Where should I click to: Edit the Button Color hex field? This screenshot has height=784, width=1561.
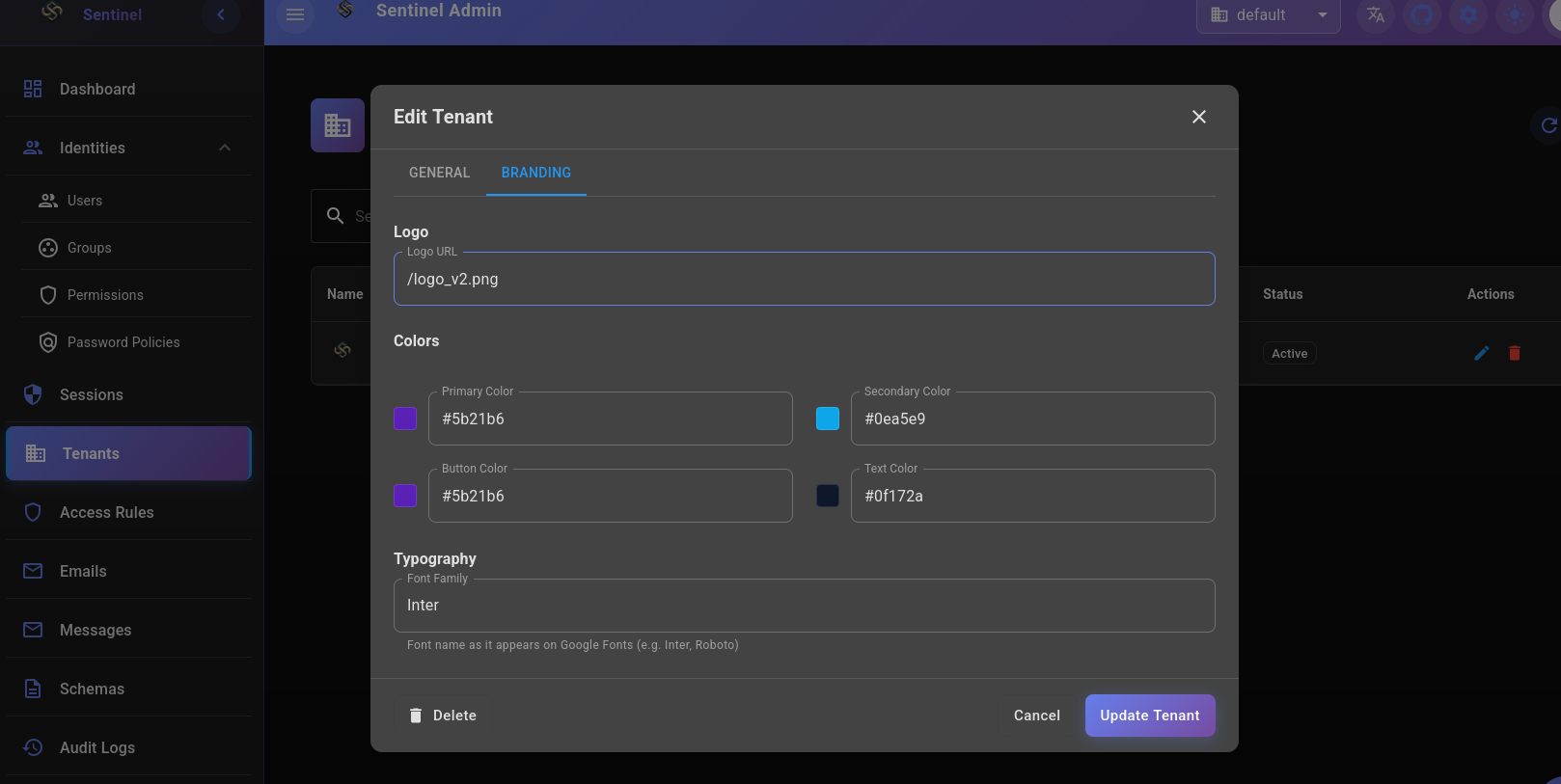[x=611, y=496]
